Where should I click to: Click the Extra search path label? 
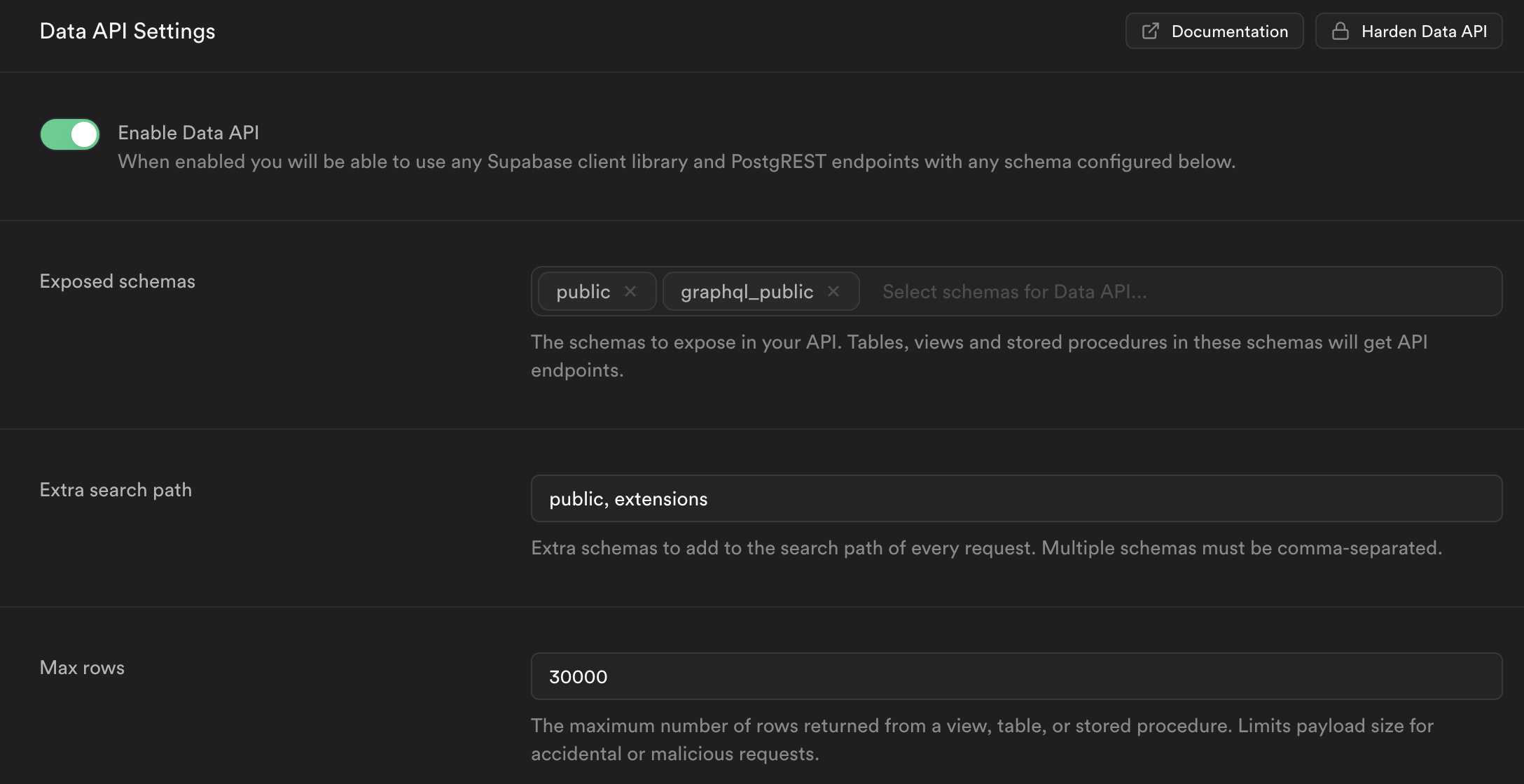pyautogui.click(x=116, y=489)
